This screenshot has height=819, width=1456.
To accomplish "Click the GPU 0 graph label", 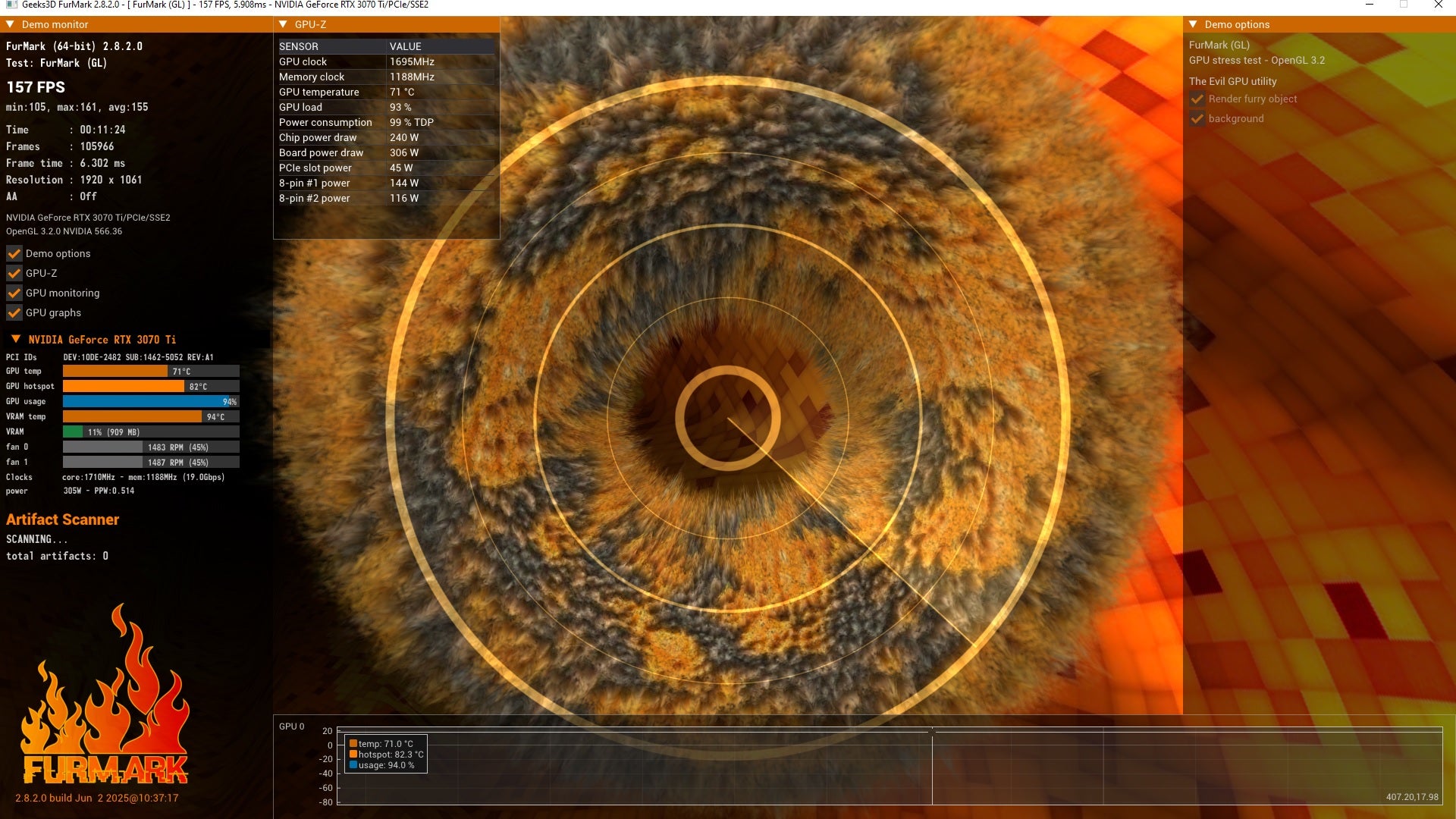I will 291,726.
